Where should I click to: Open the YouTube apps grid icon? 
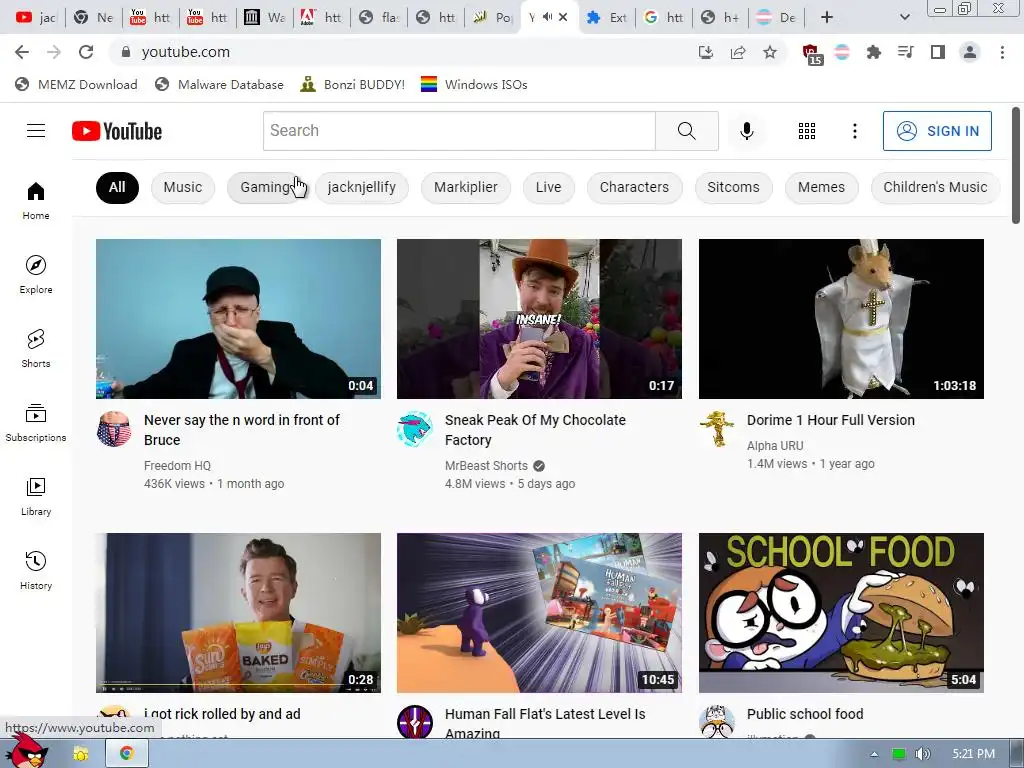click(807, 131)
